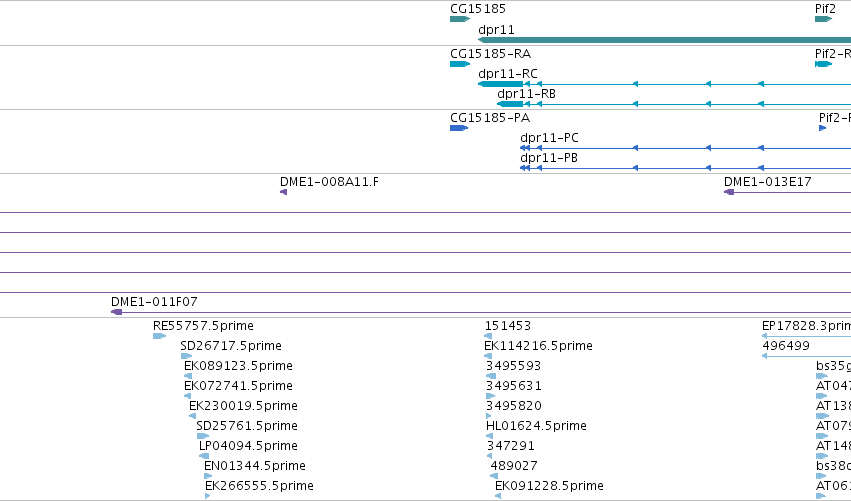Click the dpr11-PC double-arrow start glyph
This screenshot has height=501, width=851.
(x=525, y=148)
